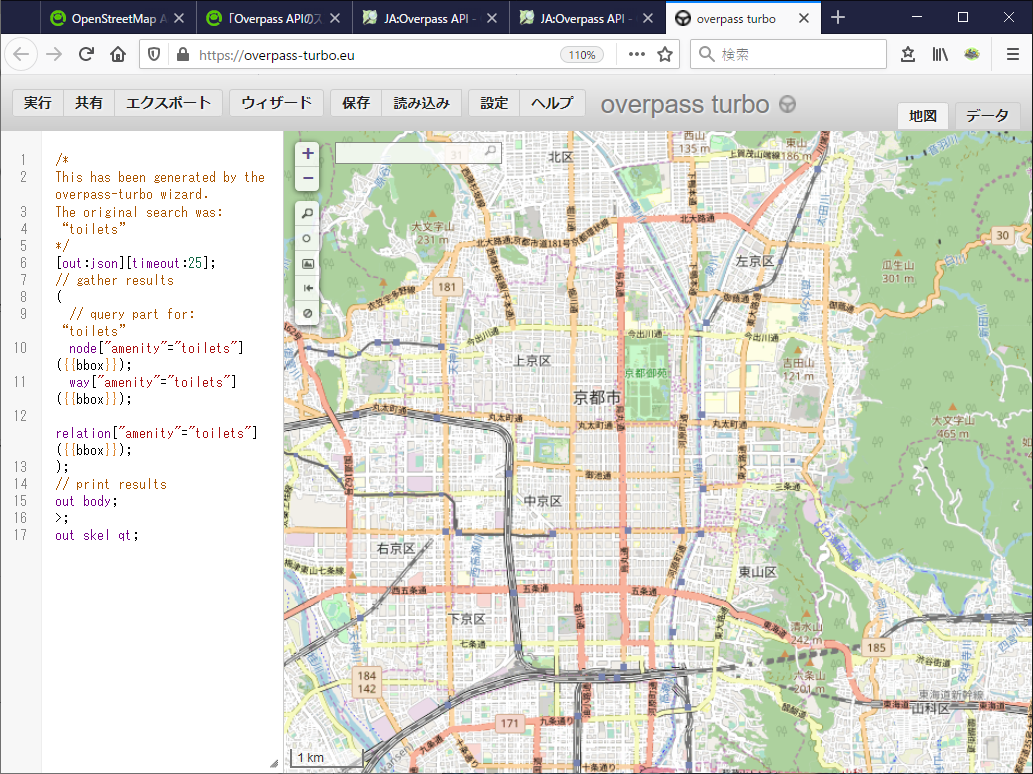Viewport: 1033px width, 774px height.
Task: Click the 保存 save button
Action: [x=356, y=103]
